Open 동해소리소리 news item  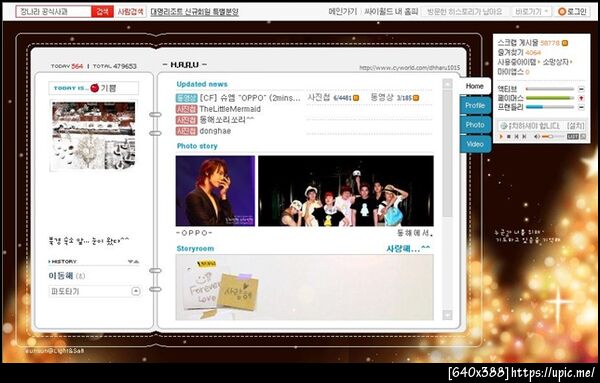227,120
